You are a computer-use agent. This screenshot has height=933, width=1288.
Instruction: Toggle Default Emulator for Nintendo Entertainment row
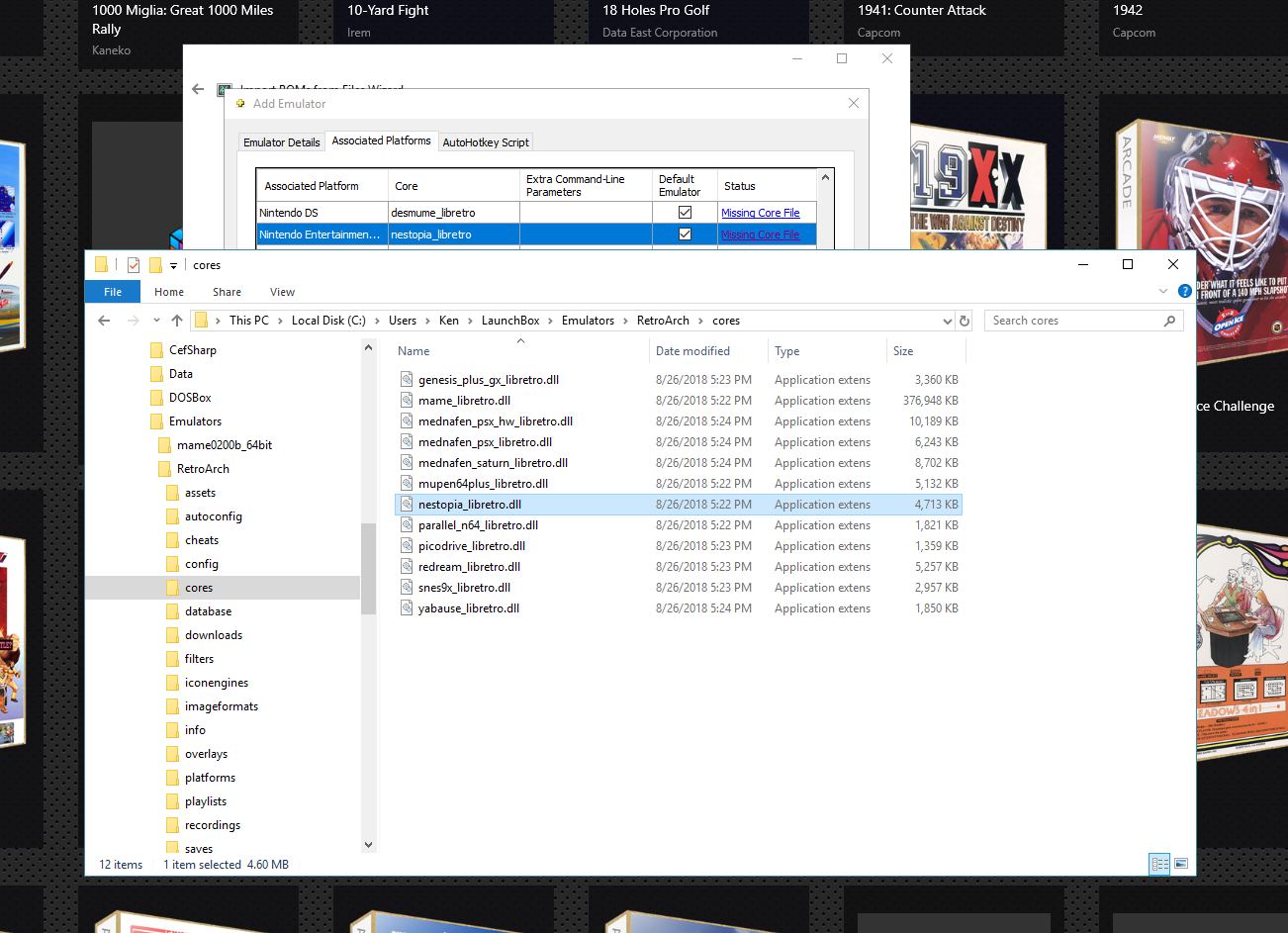click(x=685, y=234)
